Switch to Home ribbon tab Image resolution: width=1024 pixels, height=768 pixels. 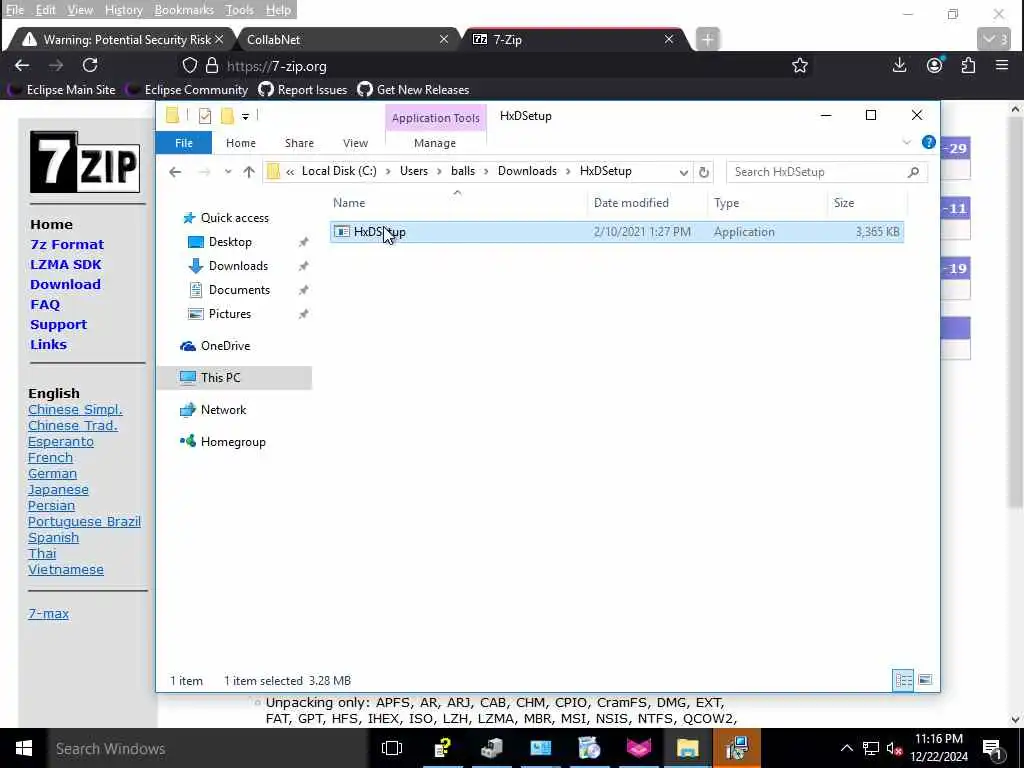(241, 142)
